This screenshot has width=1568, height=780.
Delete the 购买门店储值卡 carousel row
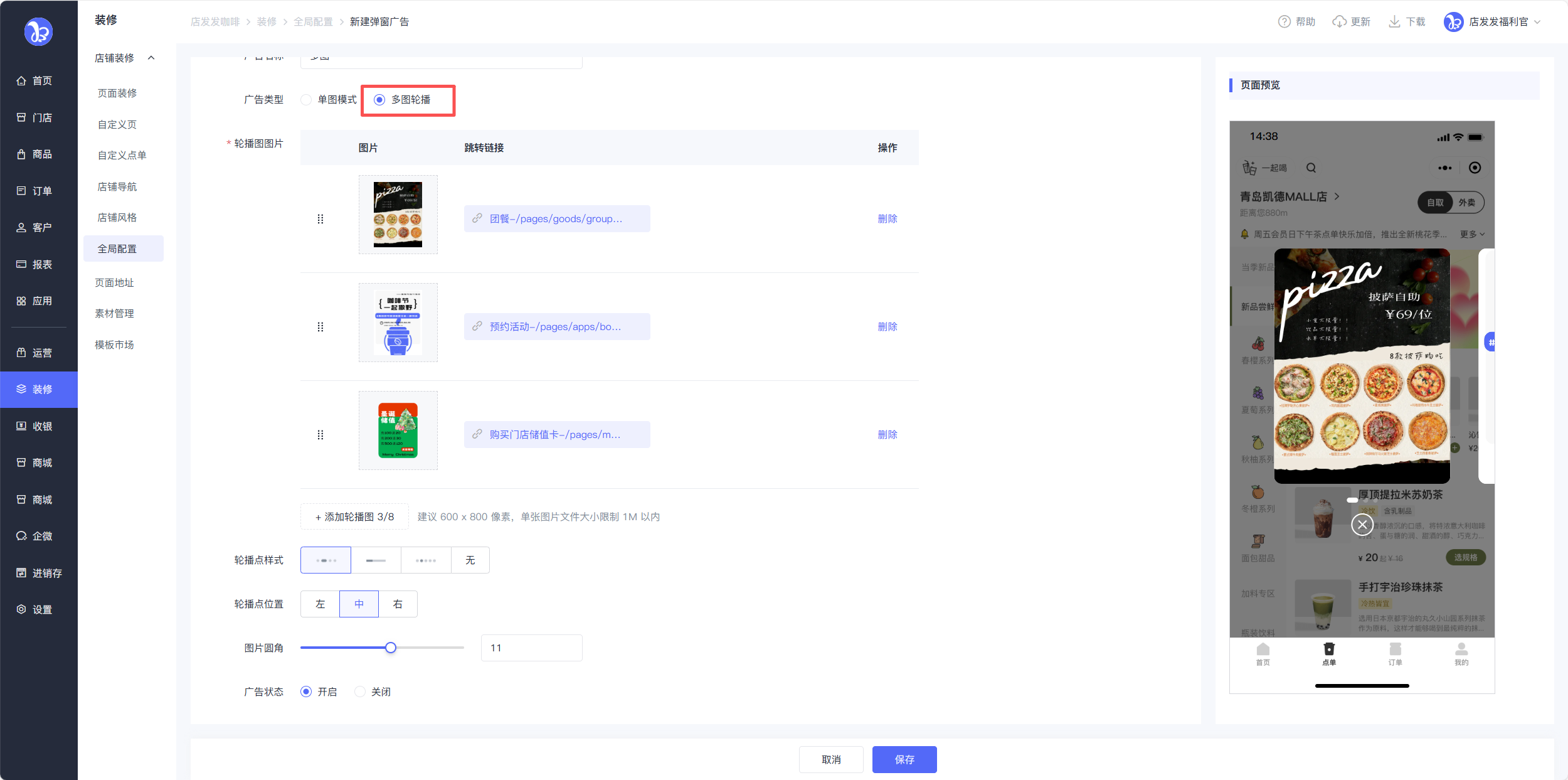[x=887, y=434]
